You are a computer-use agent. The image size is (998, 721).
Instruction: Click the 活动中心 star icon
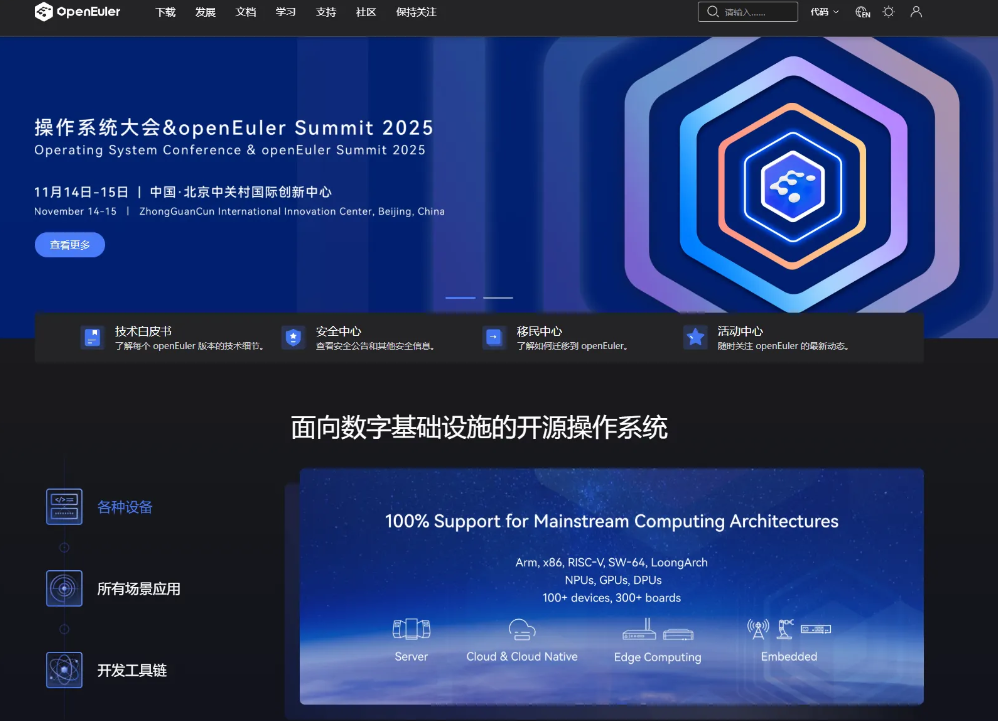point(695,337)
